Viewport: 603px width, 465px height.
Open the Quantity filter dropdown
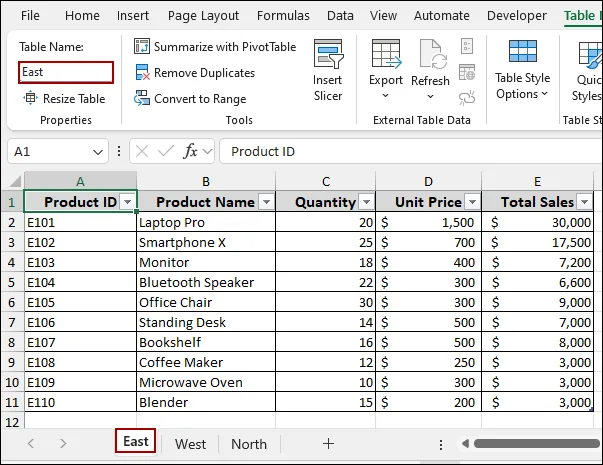pos(366,202)
